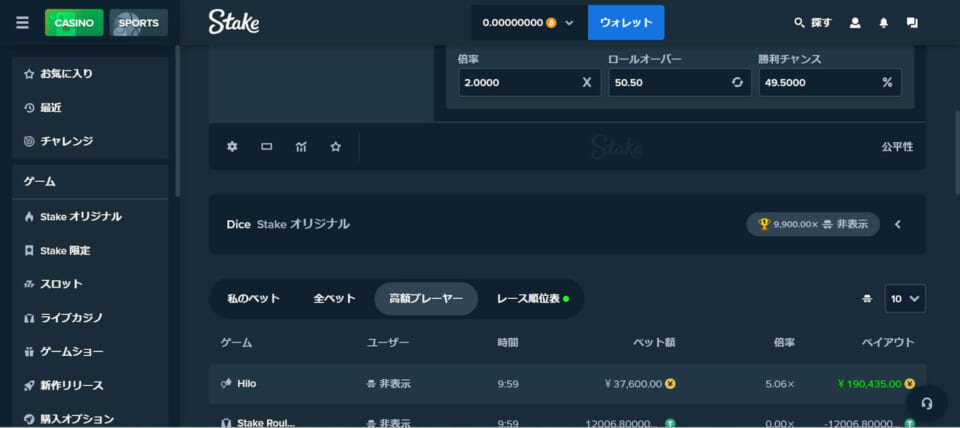
Task: Toggle ghost mode icon beside row count
Action: (x=866, y=299)
